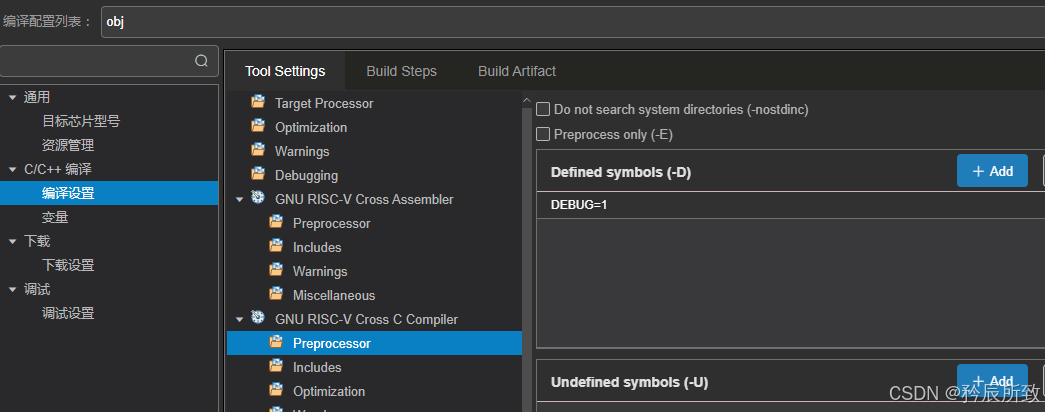
Task: Click the 编译配置列表 obj combo box
Action: [570, 21]
